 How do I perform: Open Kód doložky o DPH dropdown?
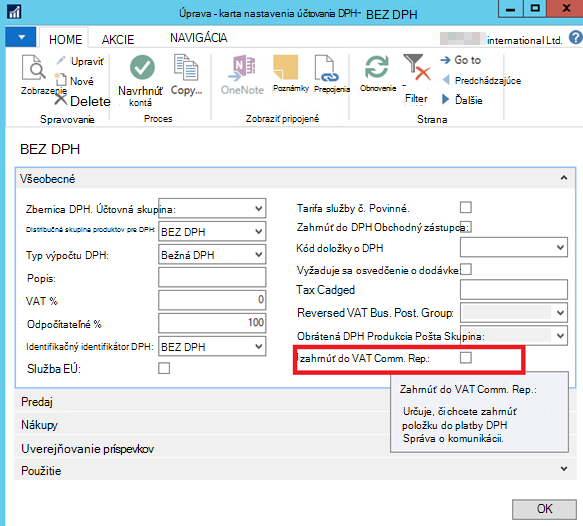click(x=560, y=247)
